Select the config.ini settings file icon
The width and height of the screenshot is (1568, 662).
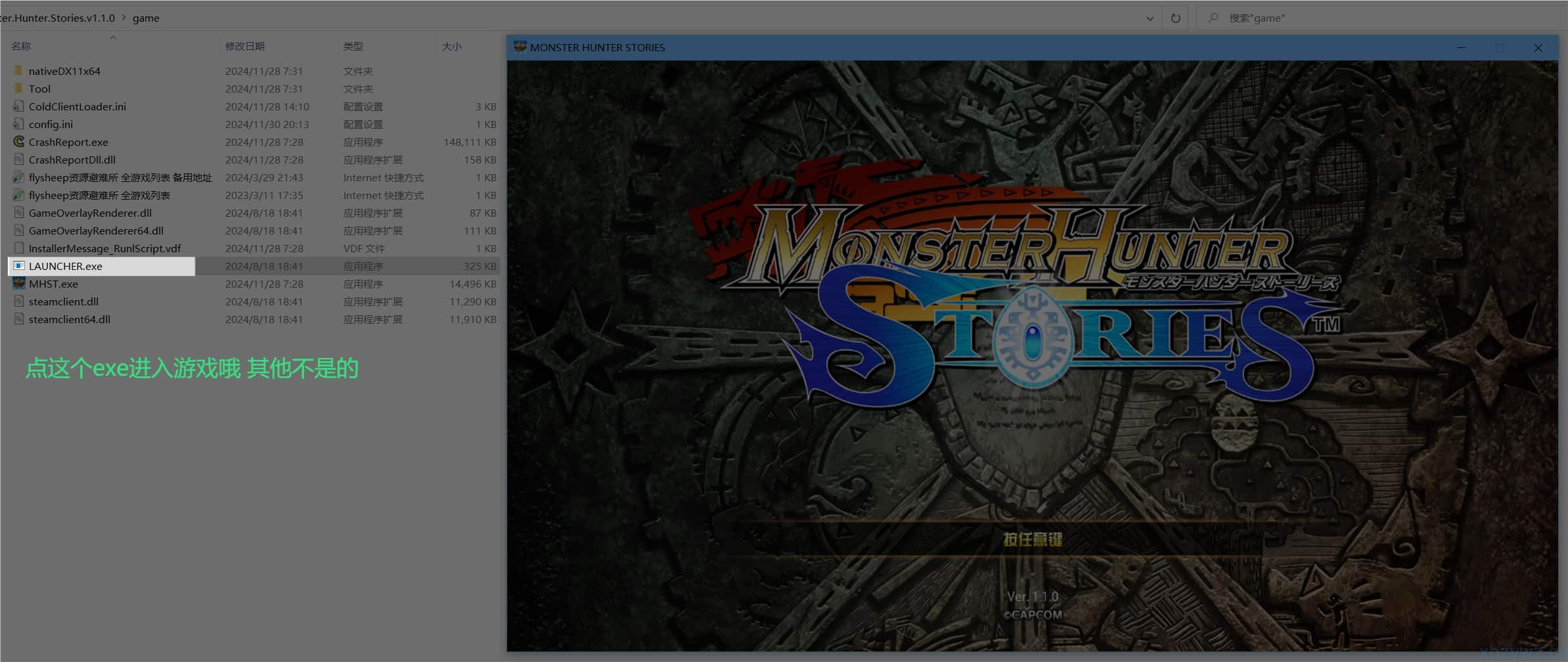click(18, 124)
